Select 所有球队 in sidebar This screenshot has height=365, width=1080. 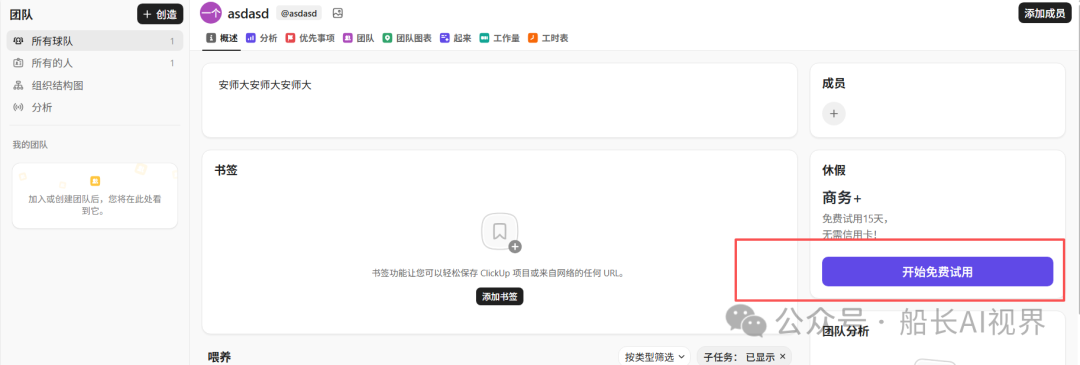[x=95, y=41]
